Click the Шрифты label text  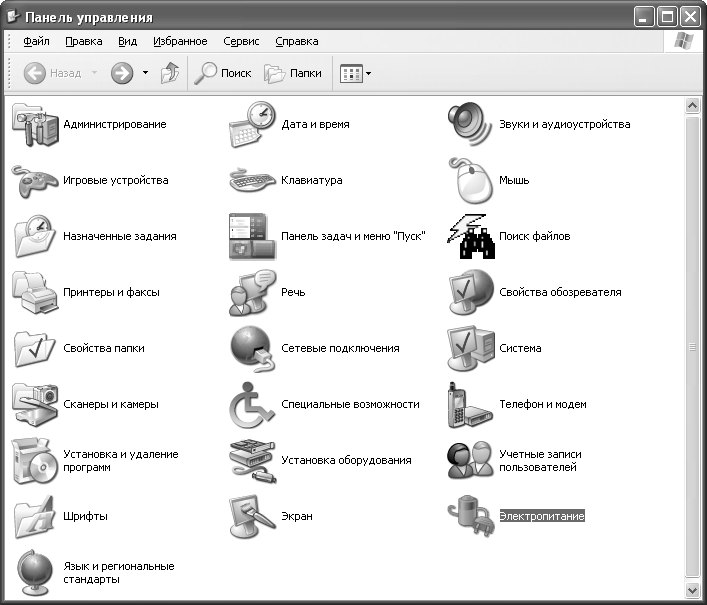(x=86, y=516)
